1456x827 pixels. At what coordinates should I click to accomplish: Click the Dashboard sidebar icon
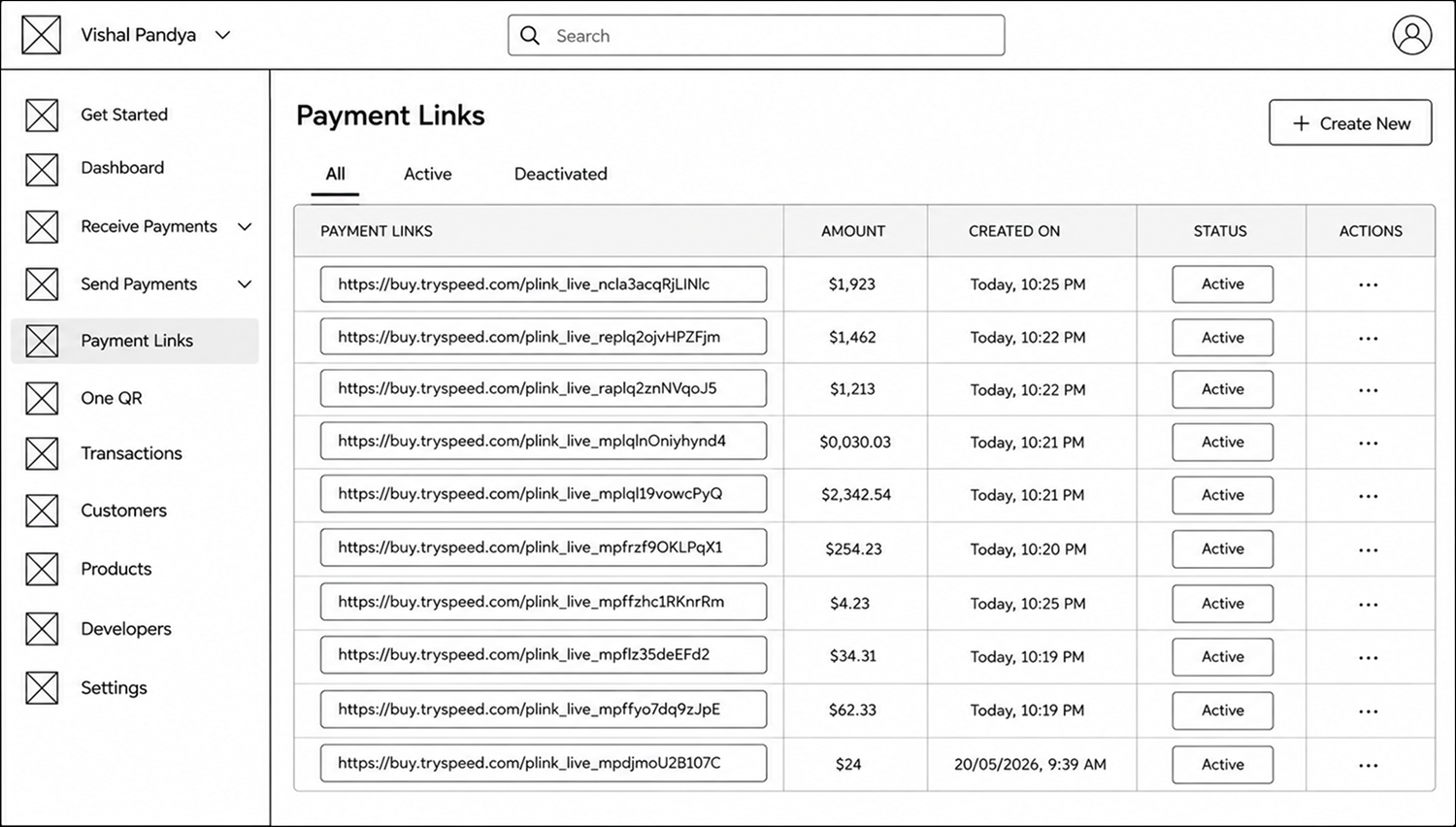(x=42, y=169)
